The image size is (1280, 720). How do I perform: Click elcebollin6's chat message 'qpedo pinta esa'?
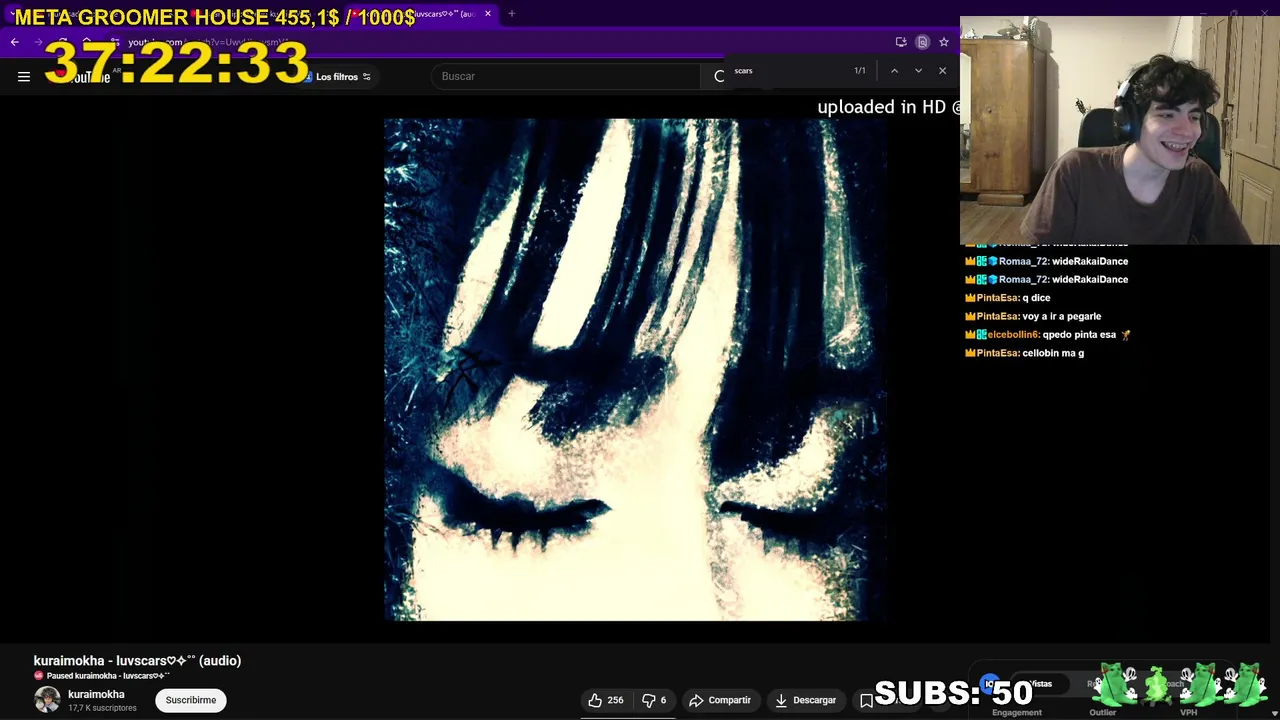pyautogui.click(x=1079, y=335)
